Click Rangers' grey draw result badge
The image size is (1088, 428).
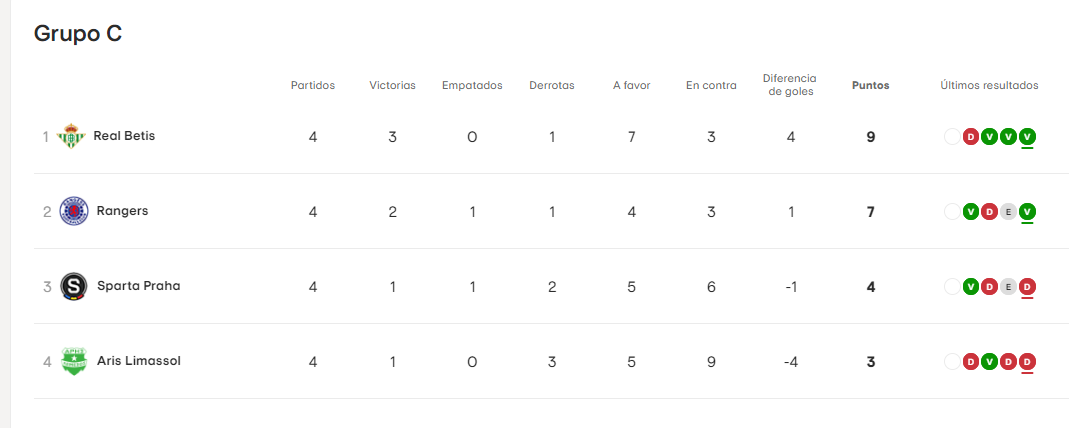(x=1009, y=212)
